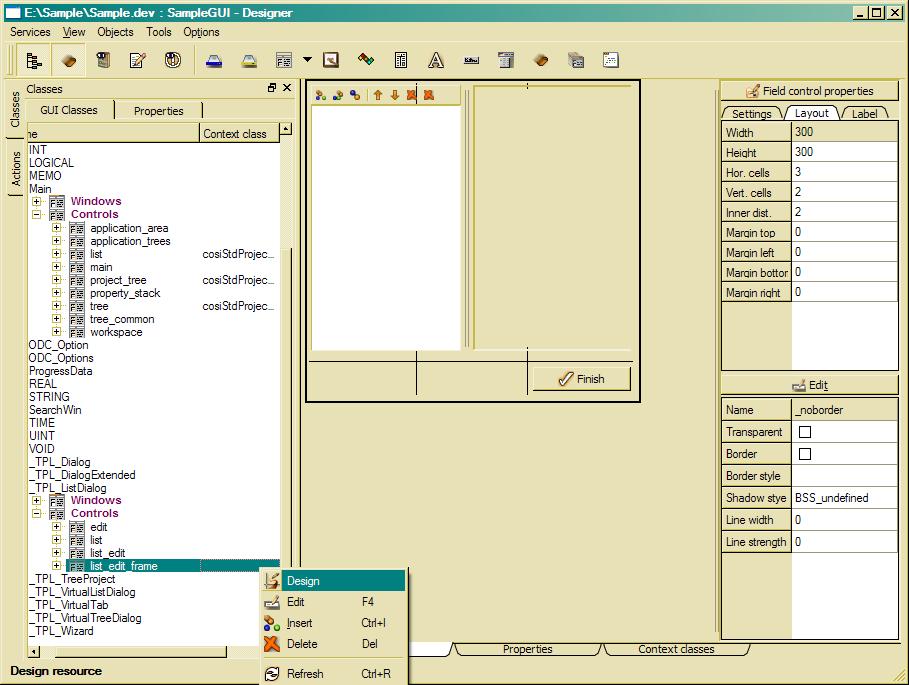Click the large letter A font icon
Viewport: 909px width, 685px height.
click(436, 61)
